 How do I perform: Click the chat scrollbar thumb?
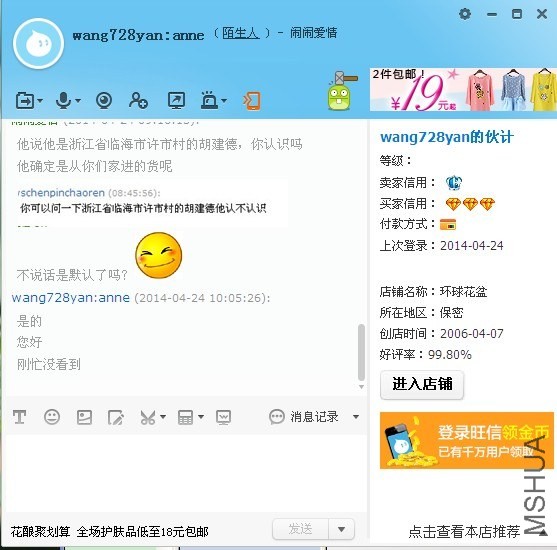click(361, 352)
